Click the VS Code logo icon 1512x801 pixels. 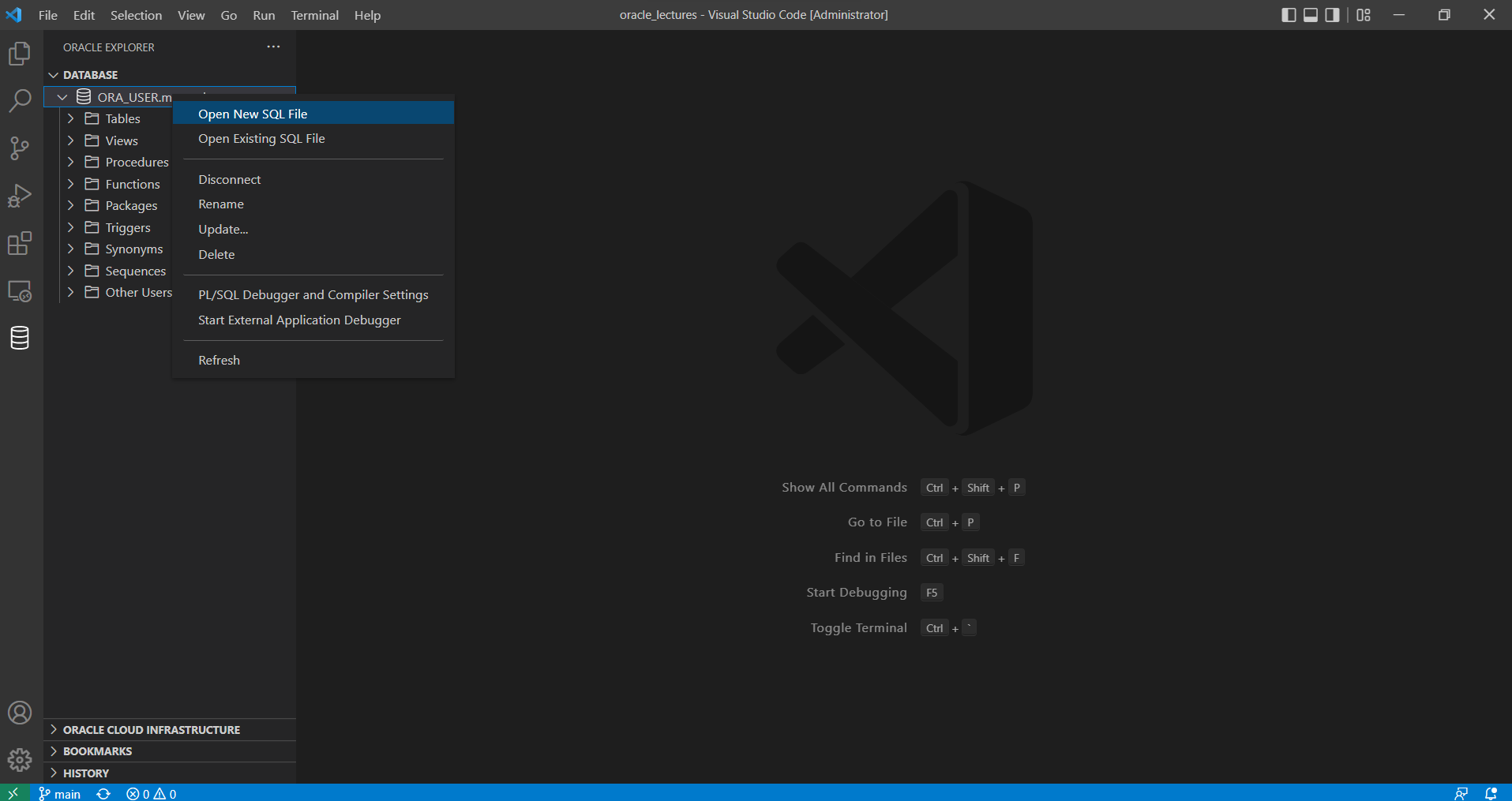click(x=14, y=15)
